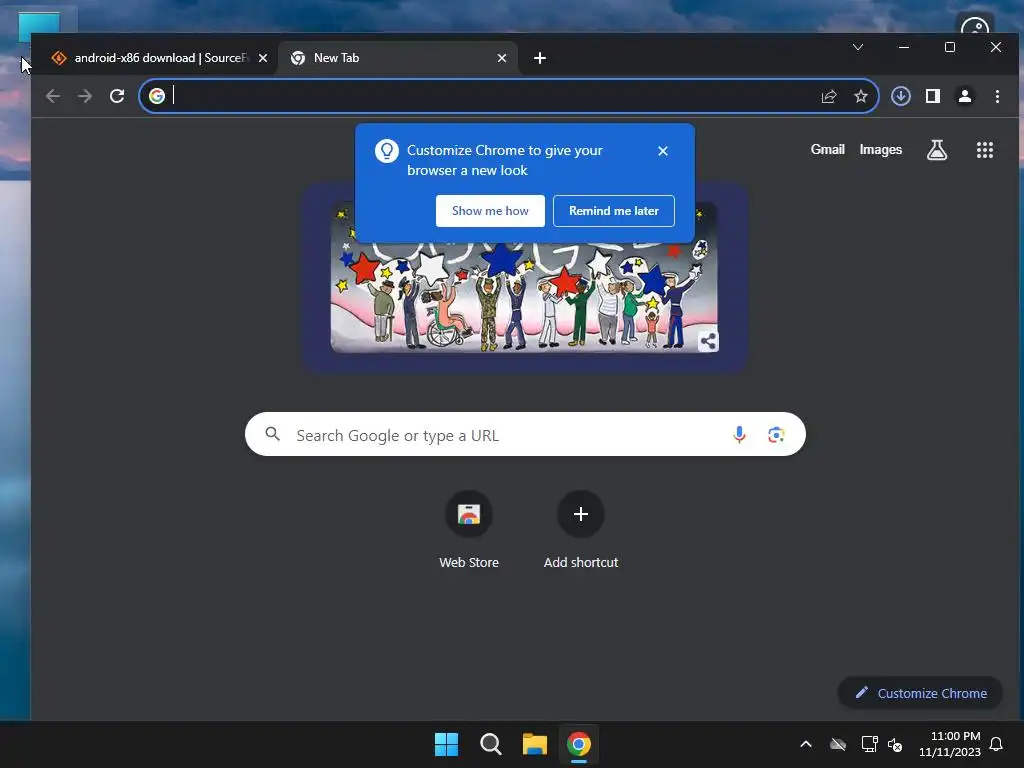This screenshot has height=768, width=1024.
Task: Select the New Tab tab
Action: 398,58
